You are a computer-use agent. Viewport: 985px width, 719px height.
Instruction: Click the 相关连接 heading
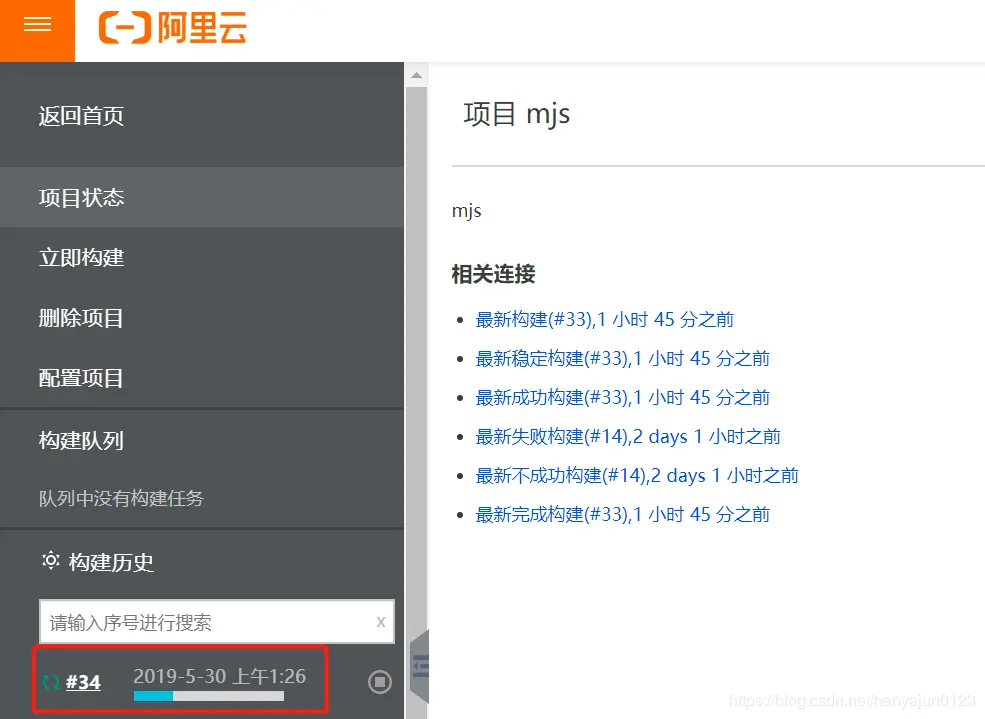[493, 274]
